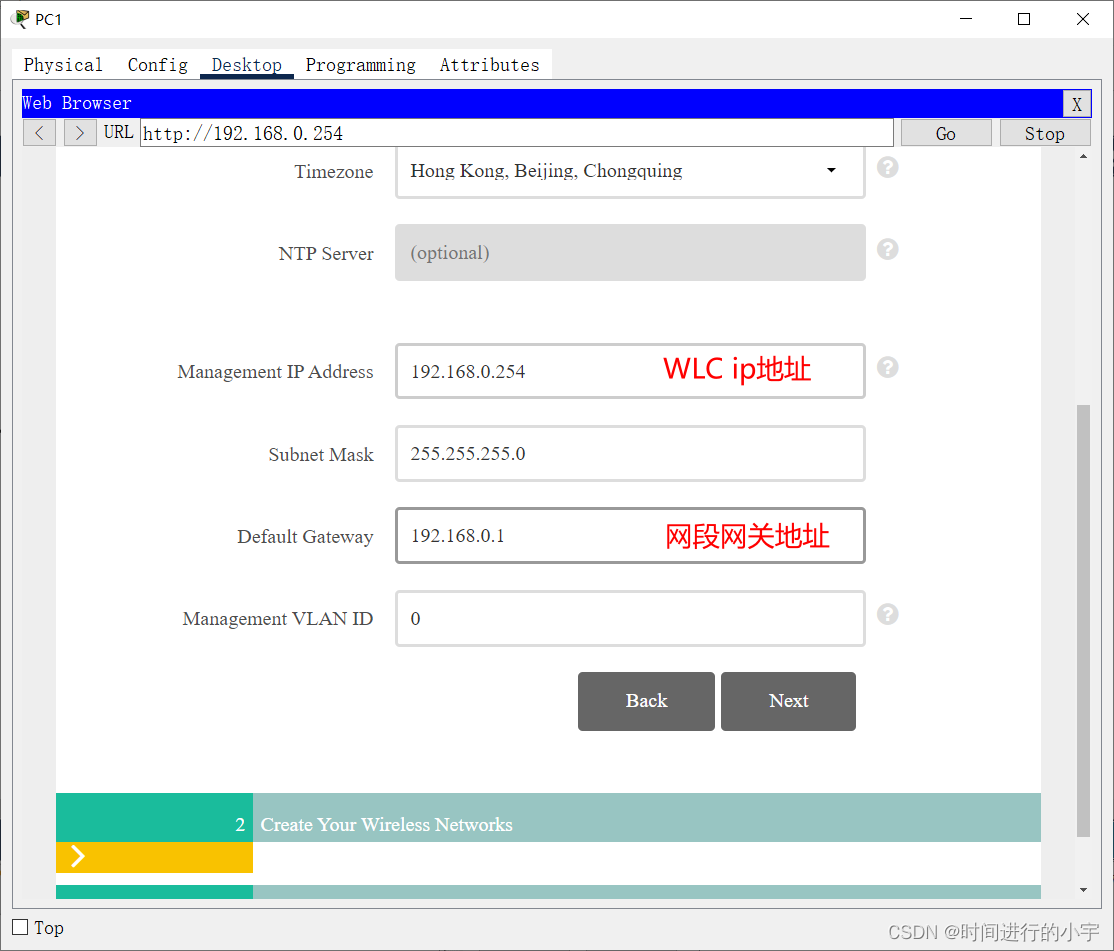Switch to the Config tab
The width and height of the screenshot is (1114, 951).
point(157,64)
